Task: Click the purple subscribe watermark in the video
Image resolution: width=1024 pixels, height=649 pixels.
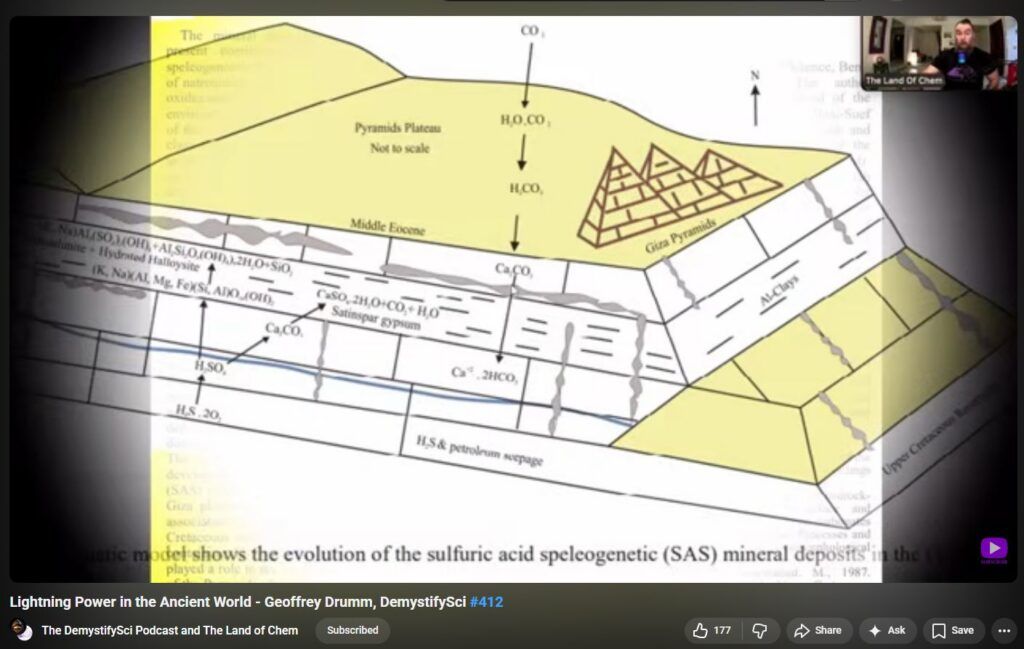Action: tap(993, 549)
